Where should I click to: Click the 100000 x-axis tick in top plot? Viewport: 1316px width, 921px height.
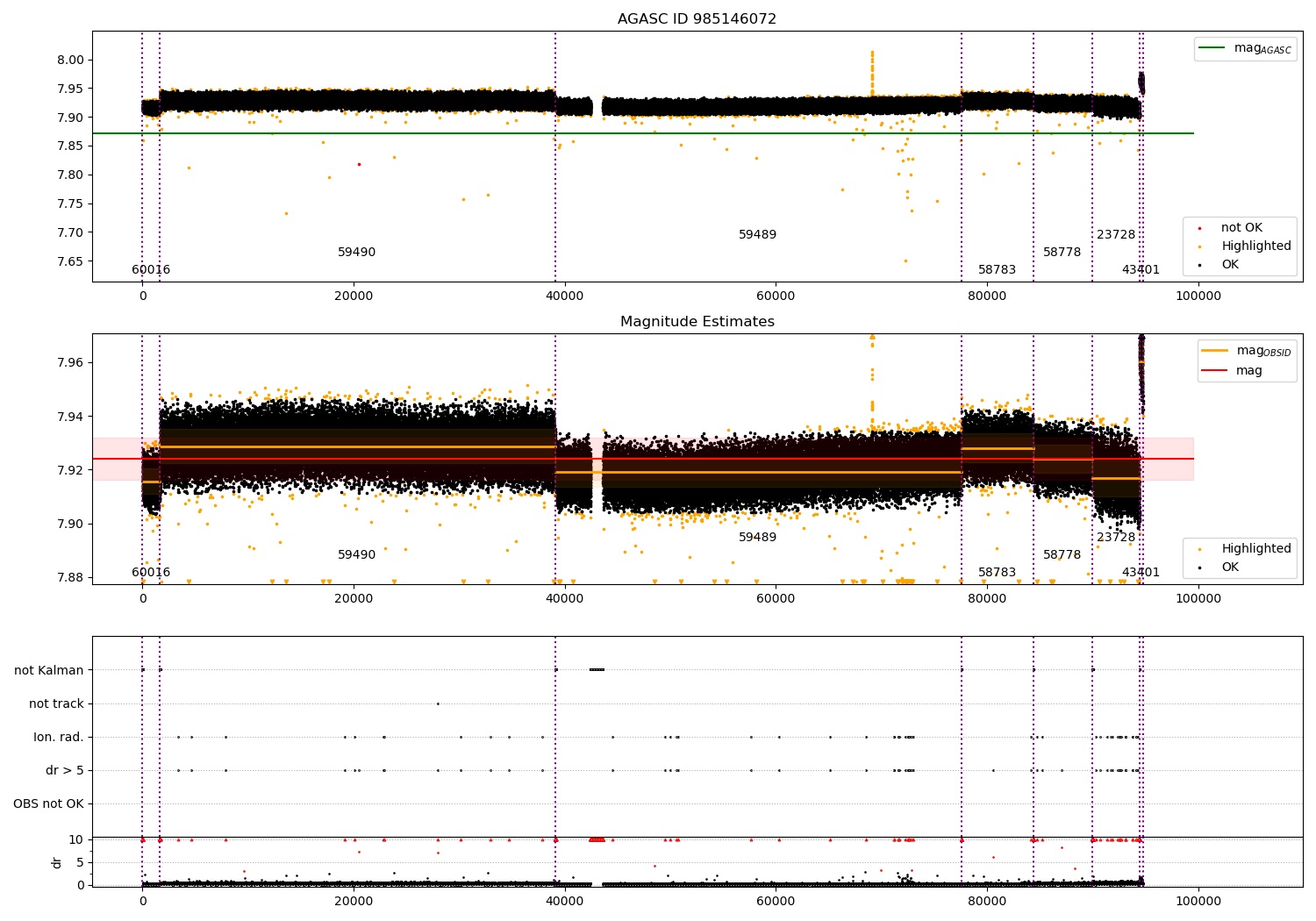[1198, 296]
